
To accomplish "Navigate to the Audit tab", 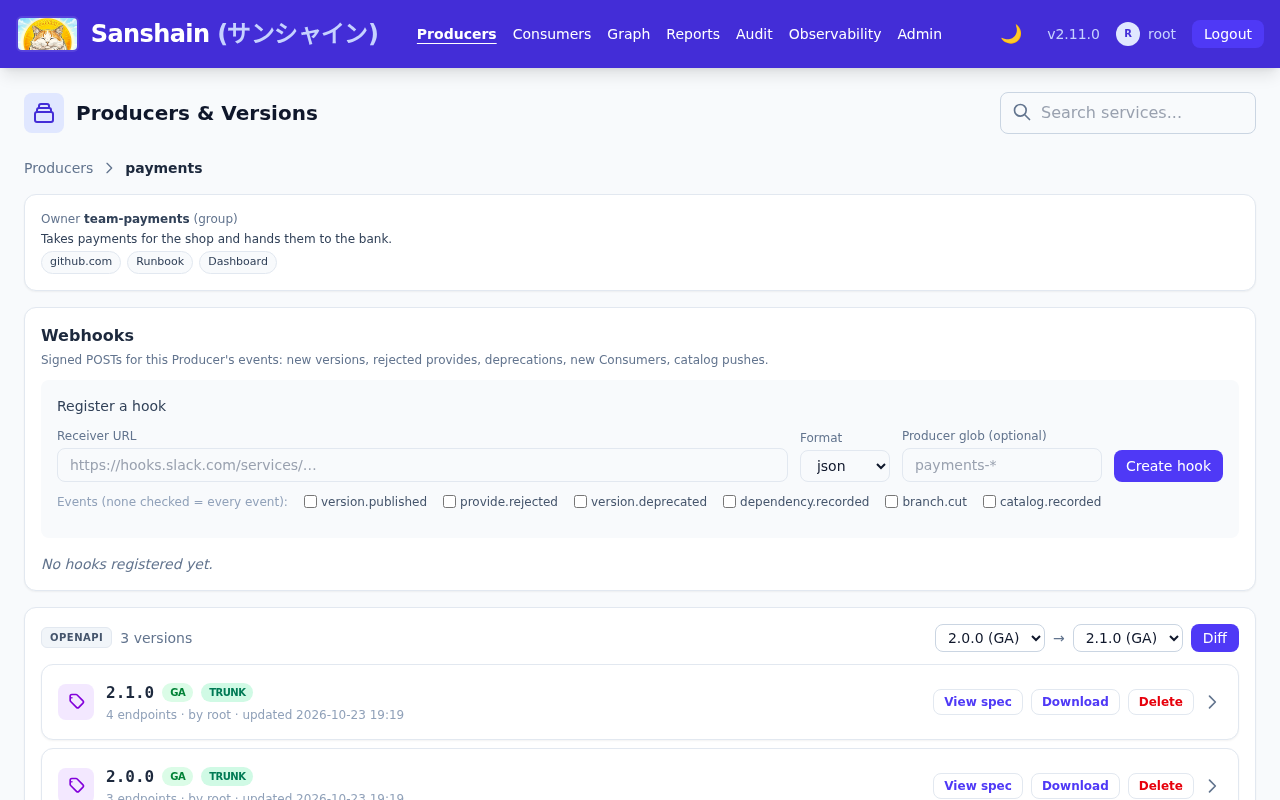I will pos(754,34).
